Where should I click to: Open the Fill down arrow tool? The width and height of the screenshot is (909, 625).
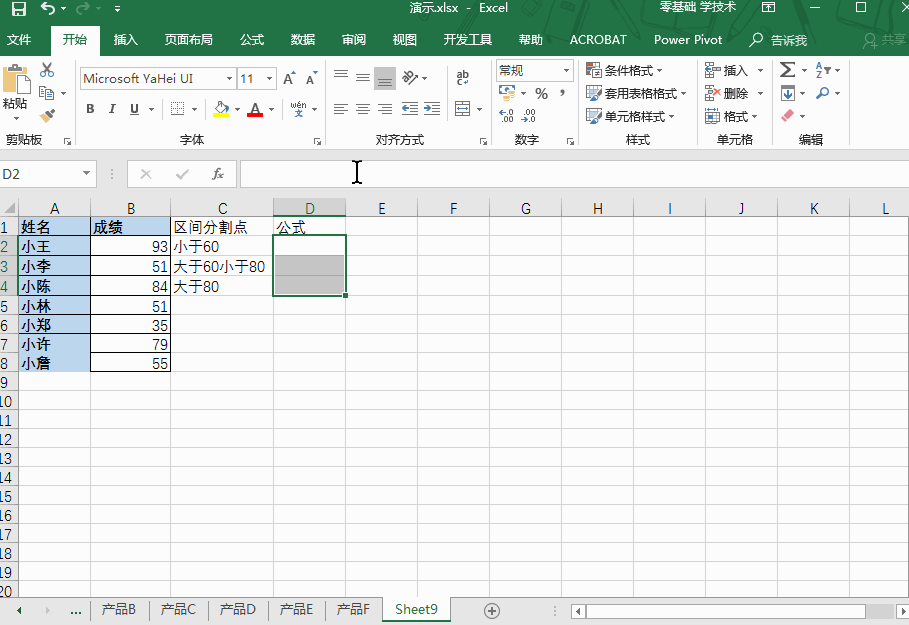[x=788, y=93]
